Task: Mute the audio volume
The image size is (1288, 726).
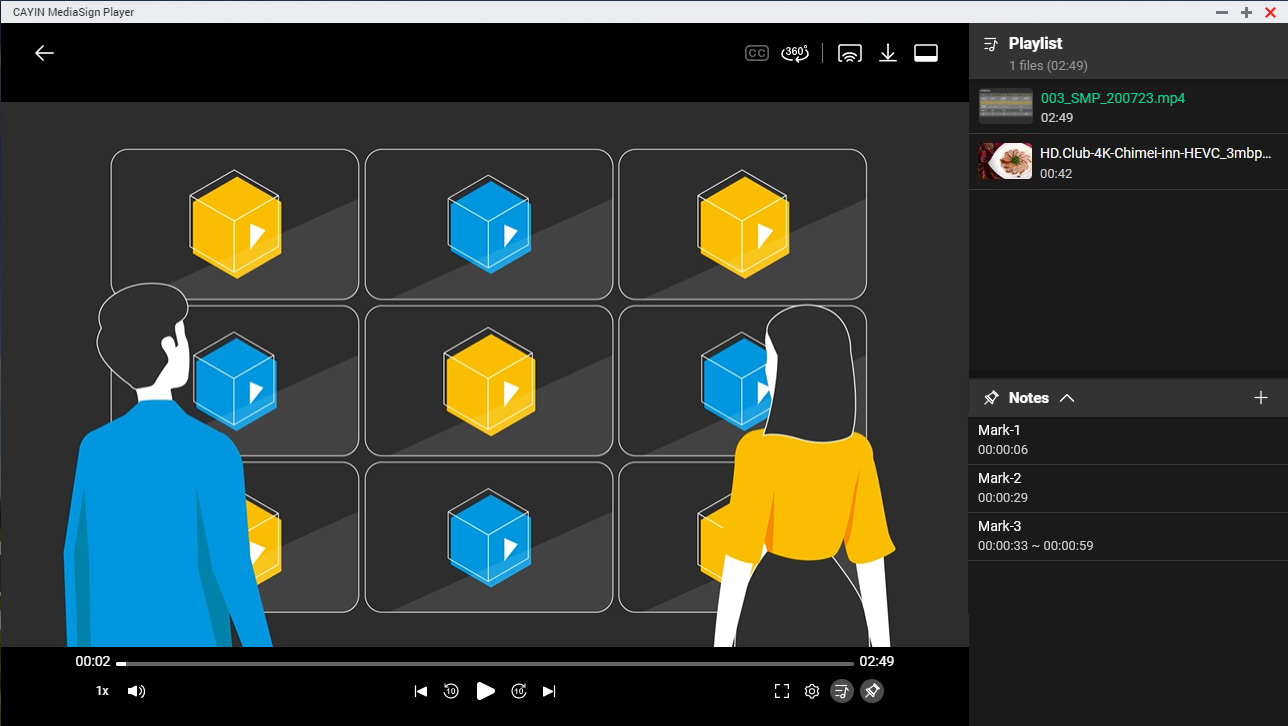Action: coord(136,690)
